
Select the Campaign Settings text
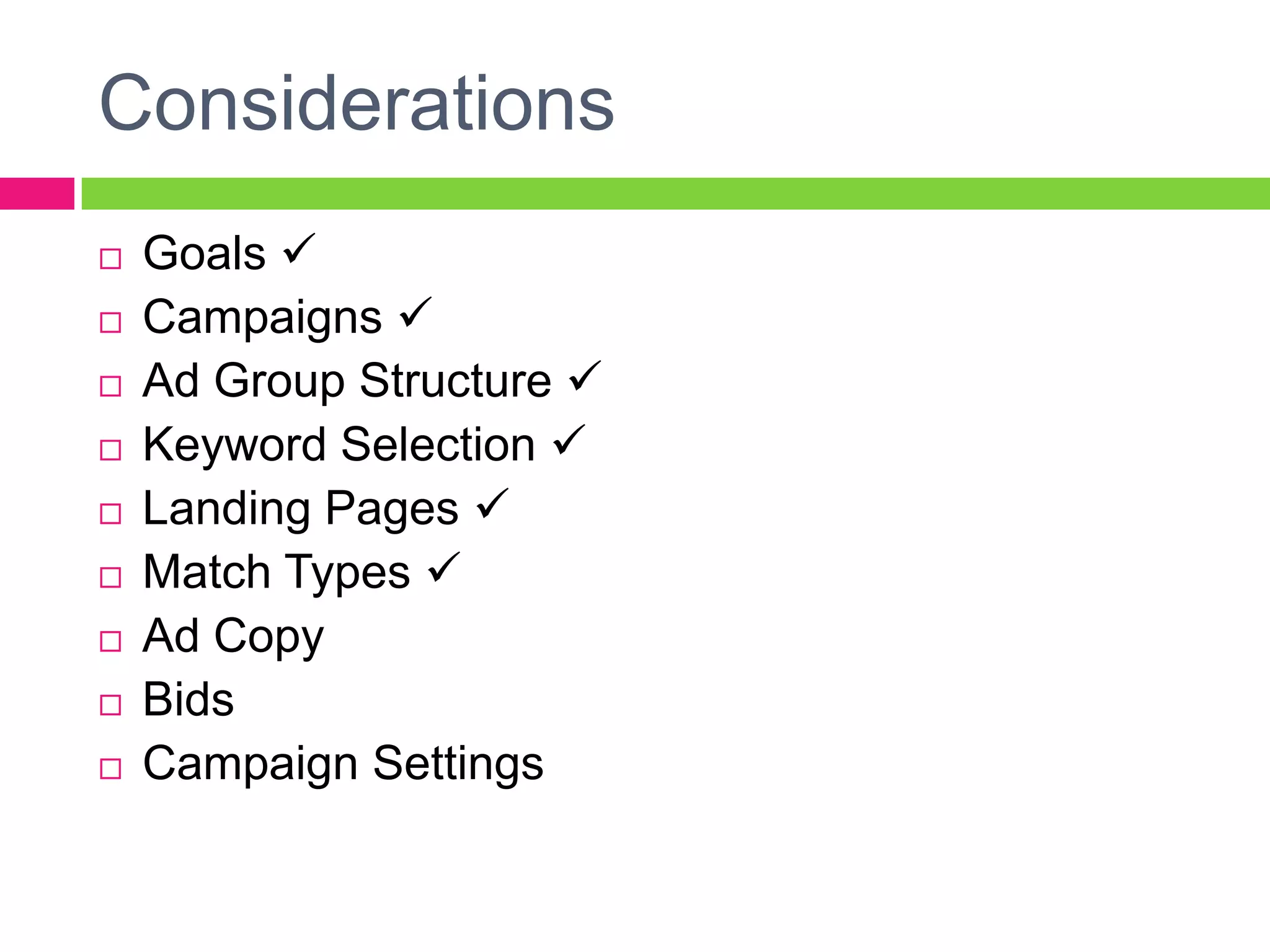tap(343, 764)
